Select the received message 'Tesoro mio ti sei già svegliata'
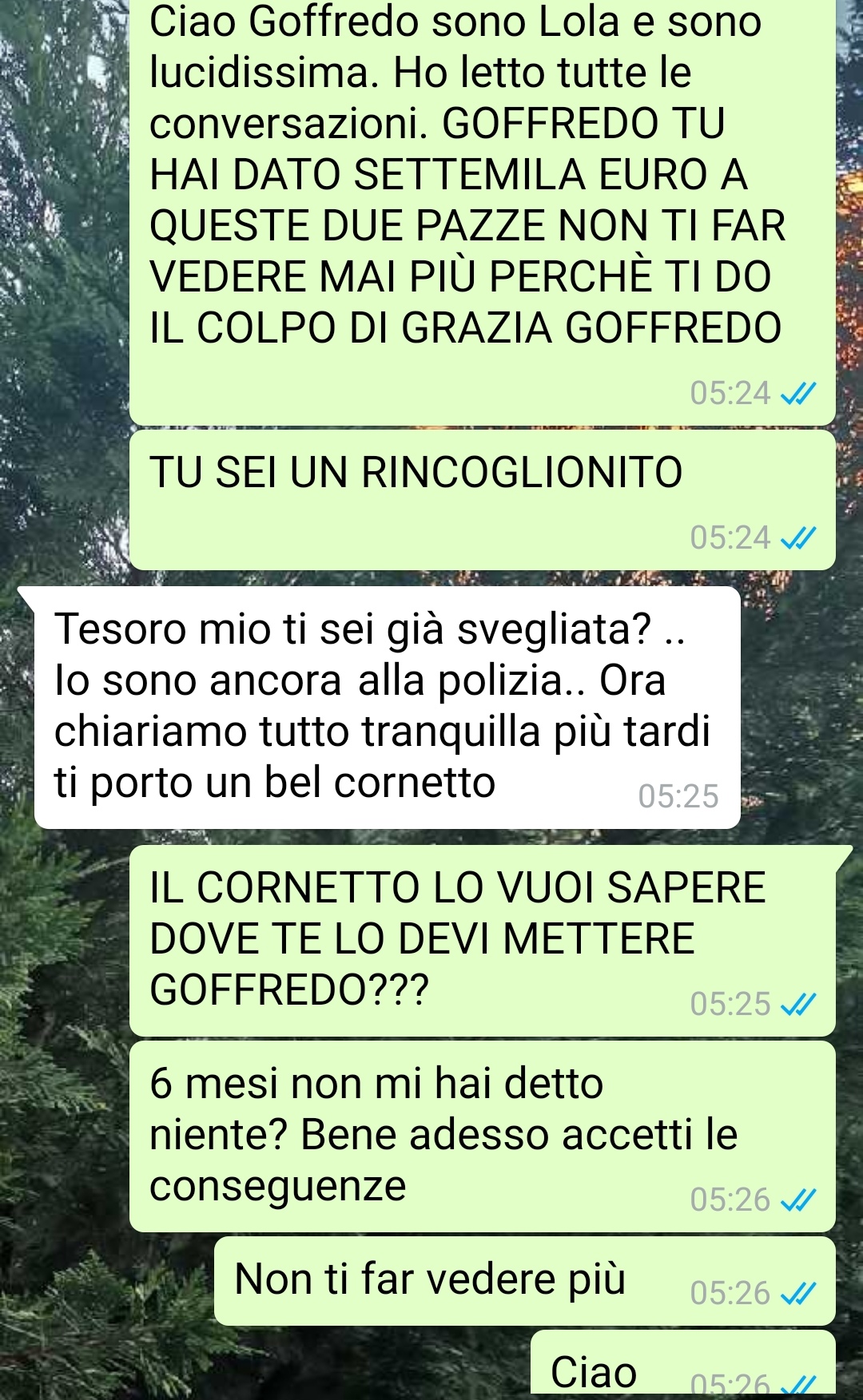The height and width of the screenshot is (1400, 863). point(387,708)
